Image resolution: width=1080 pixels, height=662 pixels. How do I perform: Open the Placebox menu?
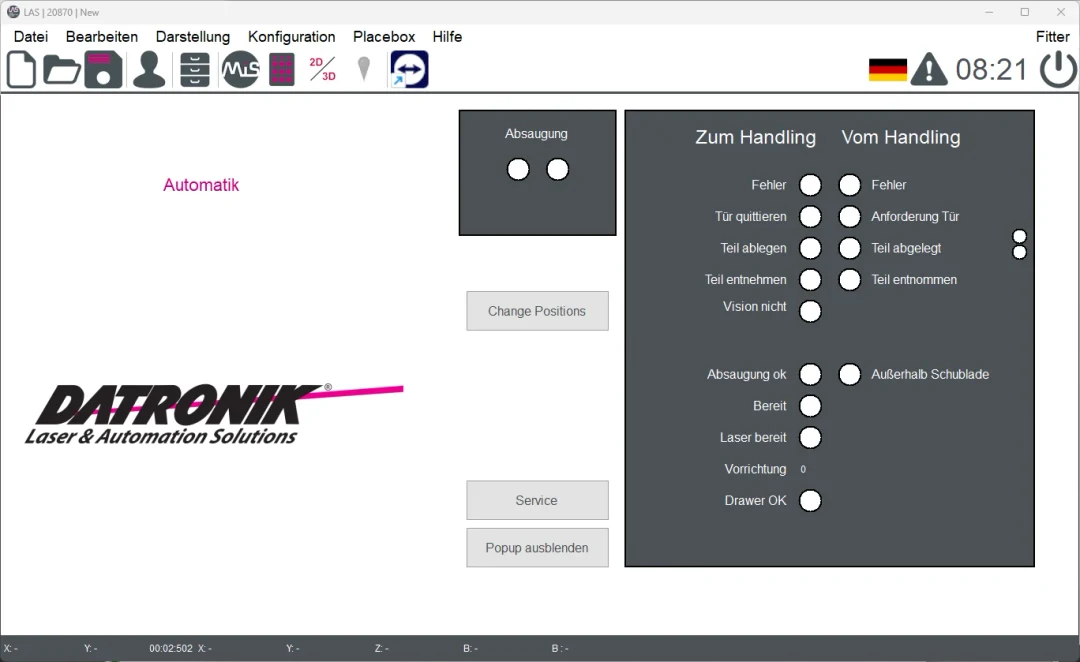[x=384, y=37]
